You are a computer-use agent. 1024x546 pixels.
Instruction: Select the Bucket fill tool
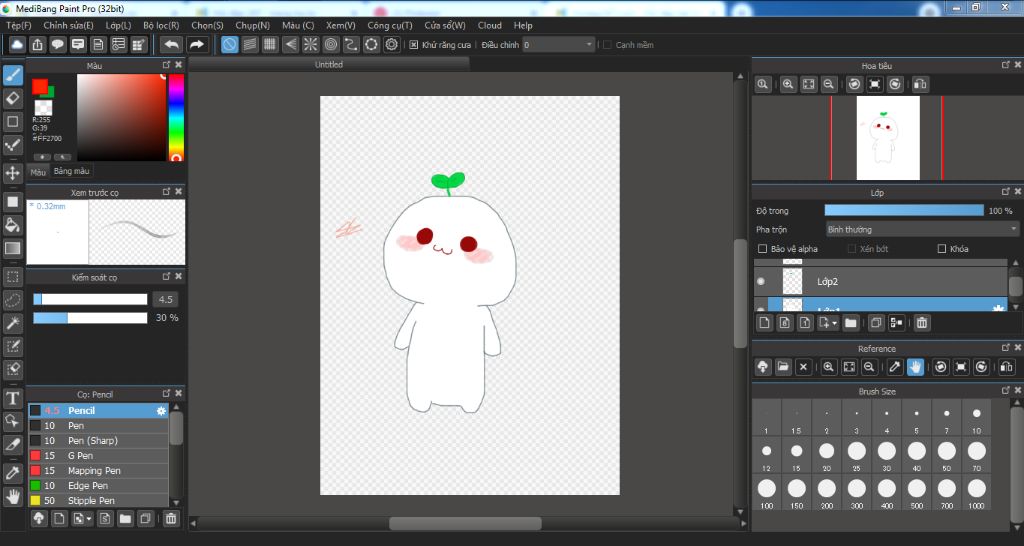click(x=12, y=225)
